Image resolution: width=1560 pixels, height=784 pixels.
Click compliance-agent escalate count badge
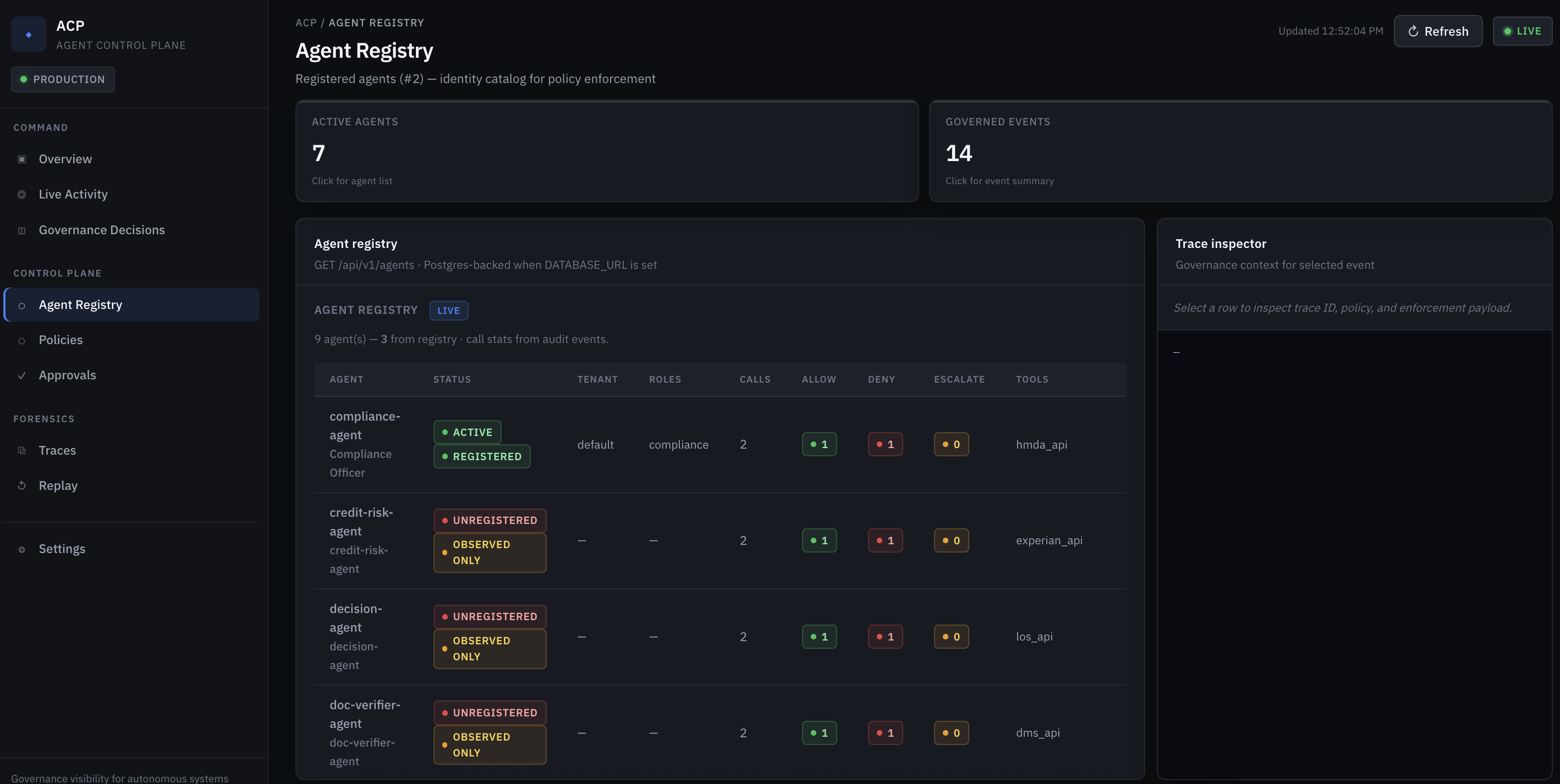tap(951, 444)
